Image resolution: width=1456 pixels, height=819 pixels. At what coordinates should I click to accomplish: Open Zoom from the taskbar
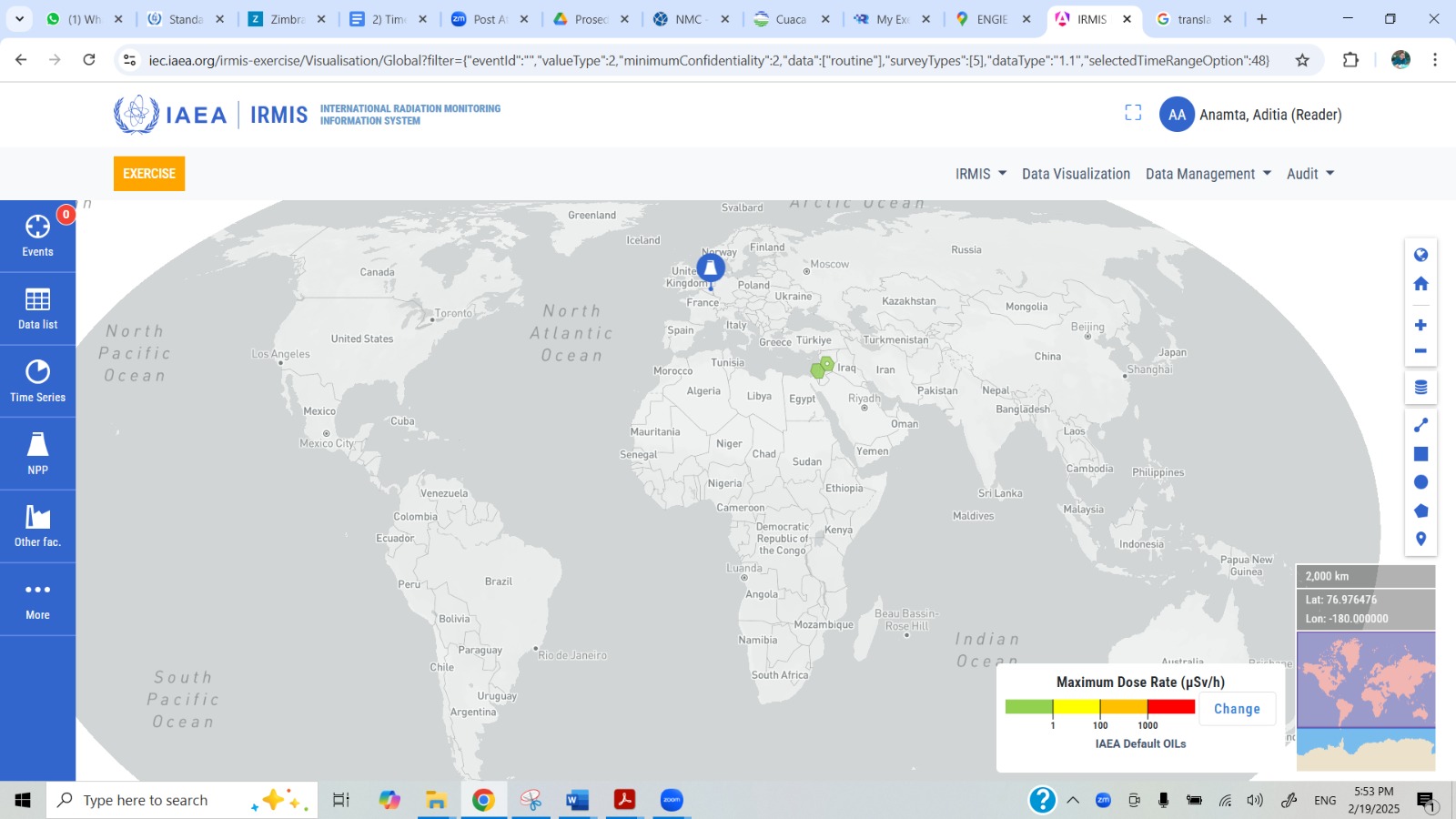tap(672, 800)
